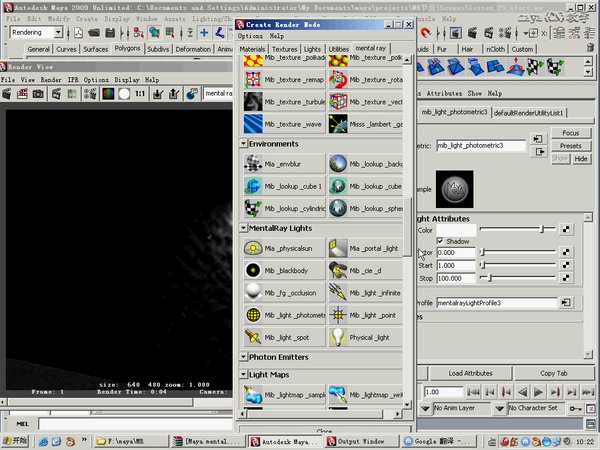Create a Mib_lightmap_write node
The height and width of the screenshot is (450, 600).
click(x=365, y=395)
